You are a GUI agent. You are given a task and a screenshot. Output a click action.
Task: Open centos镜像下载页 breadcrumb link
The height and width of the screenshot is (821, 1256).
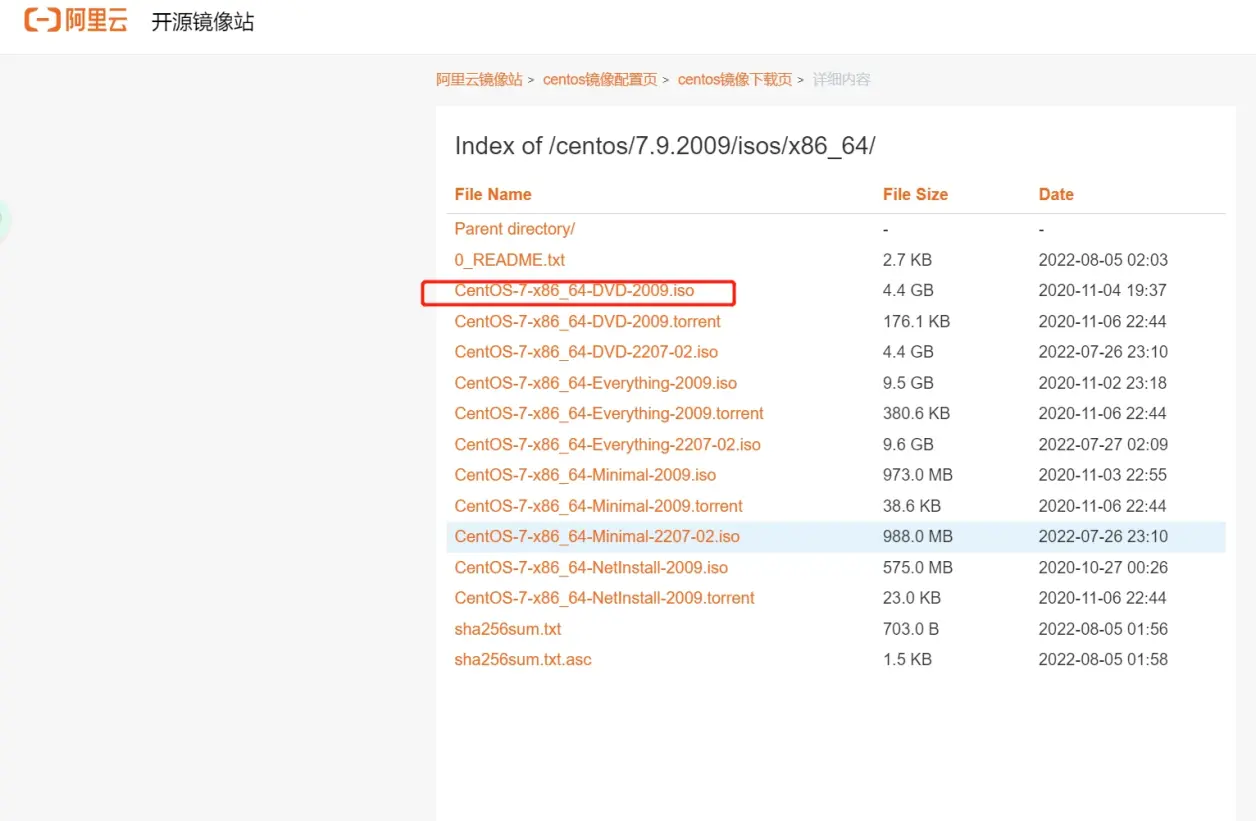[735, 79]
